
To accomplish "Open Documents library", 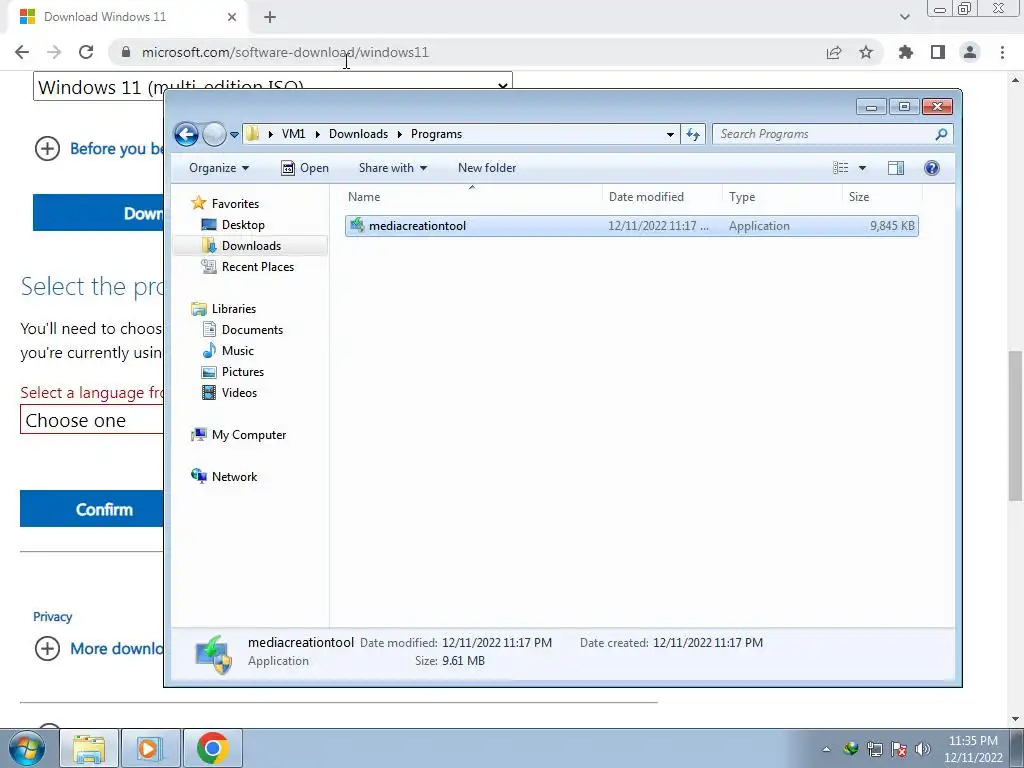I will point(252,330).
